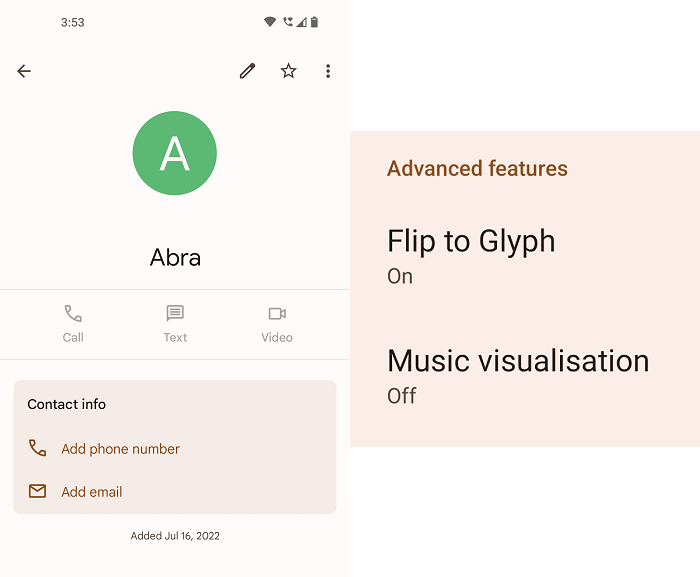Image resolution: width=700 pixels, height=577 pixels.
Task: Open the Music visualisation setting
Action: tap(518, 375)
